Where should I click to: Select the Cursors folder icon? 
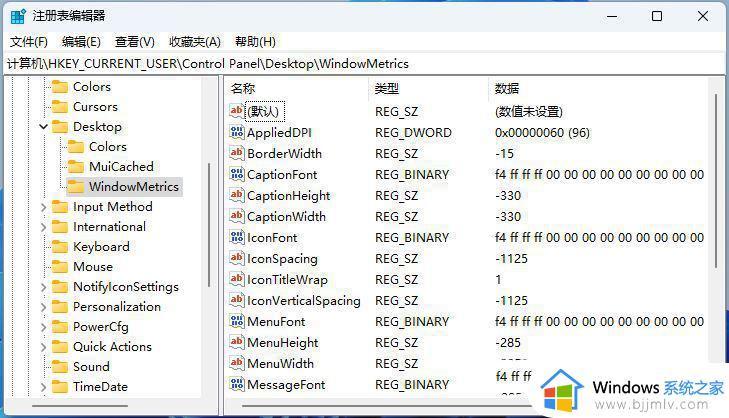60,106
